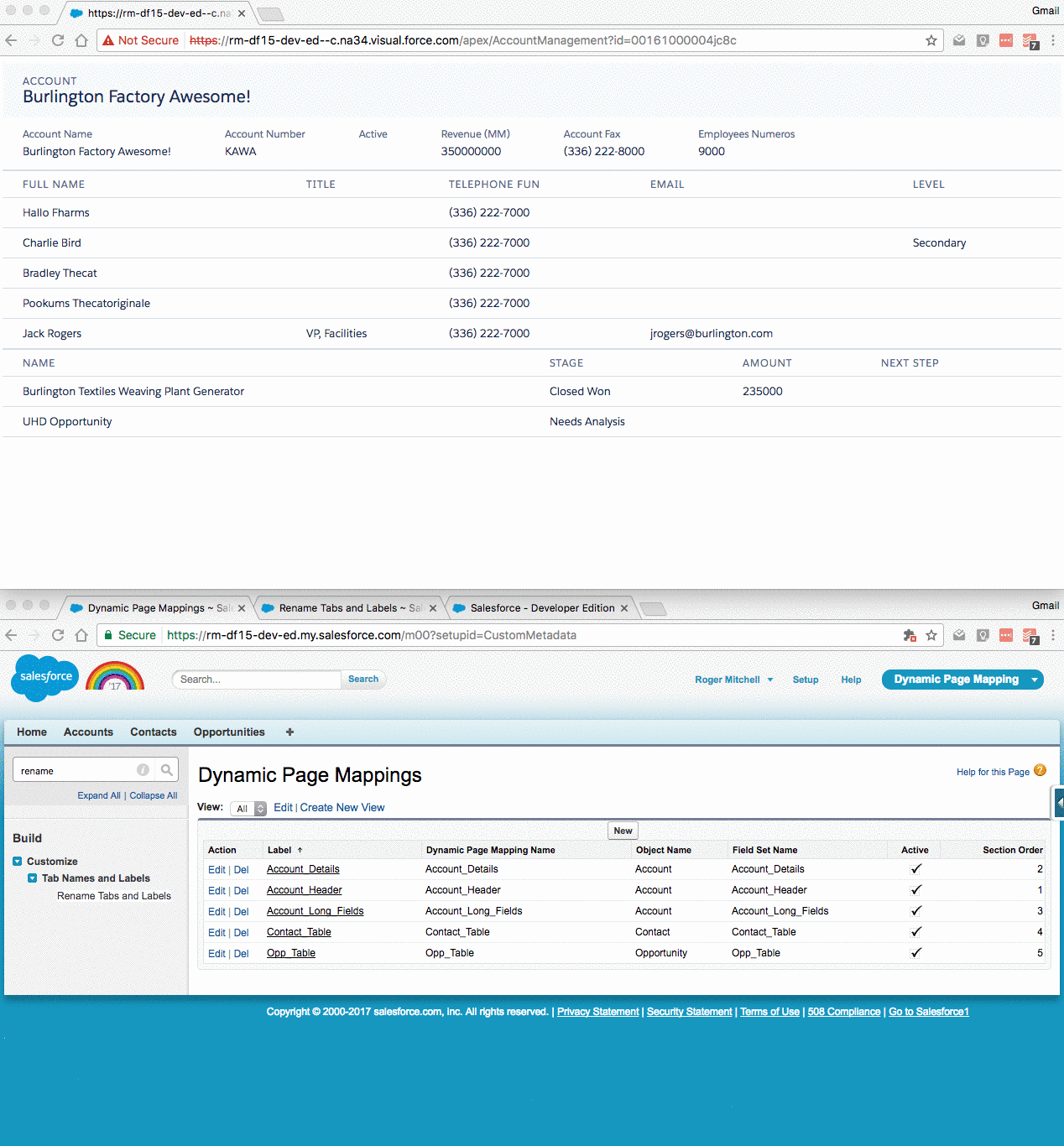Open the Home tab
The width and height of the screenshot is (1064, 1146).
point(32,732)
